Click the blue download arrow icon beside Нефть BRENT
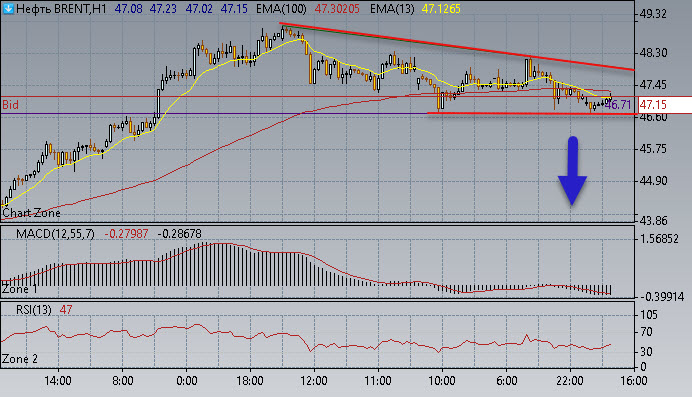Viewport: 692px width, 397px height. (8, 8)
